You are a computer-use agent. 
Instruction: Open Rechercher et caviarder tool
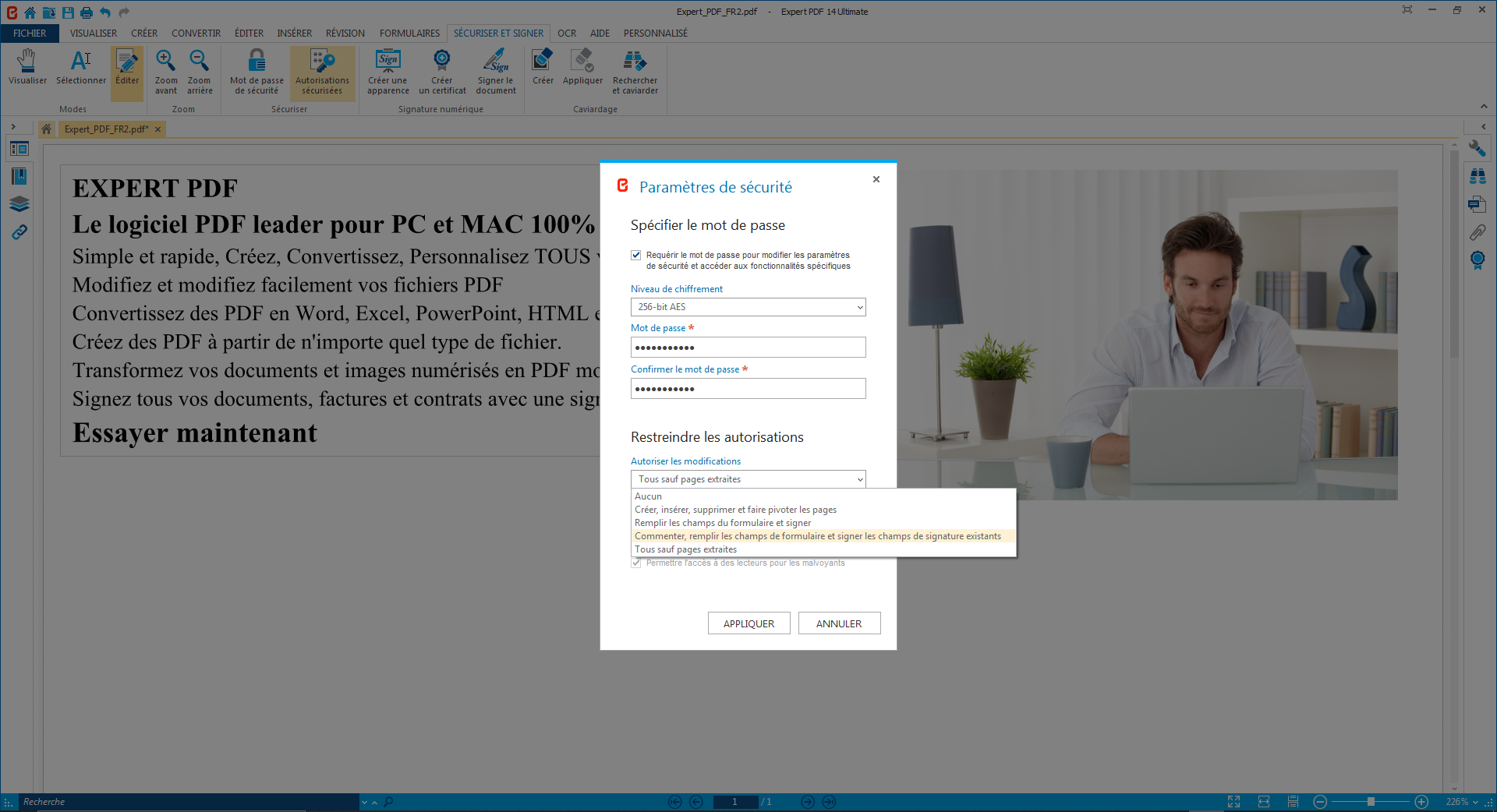coord(635,72)
